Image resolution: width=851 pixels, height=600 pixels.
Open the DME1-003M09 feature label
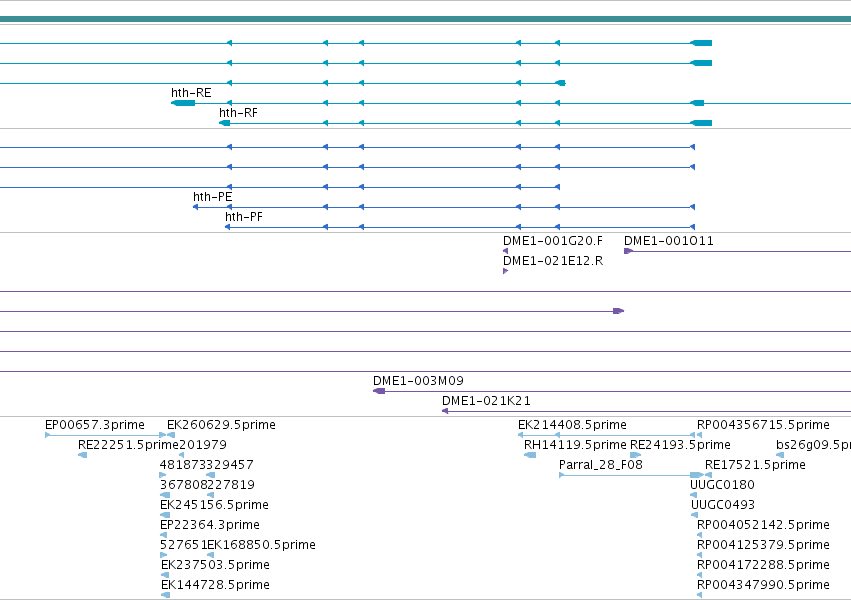pyautogui.click(x=418, y=381)
